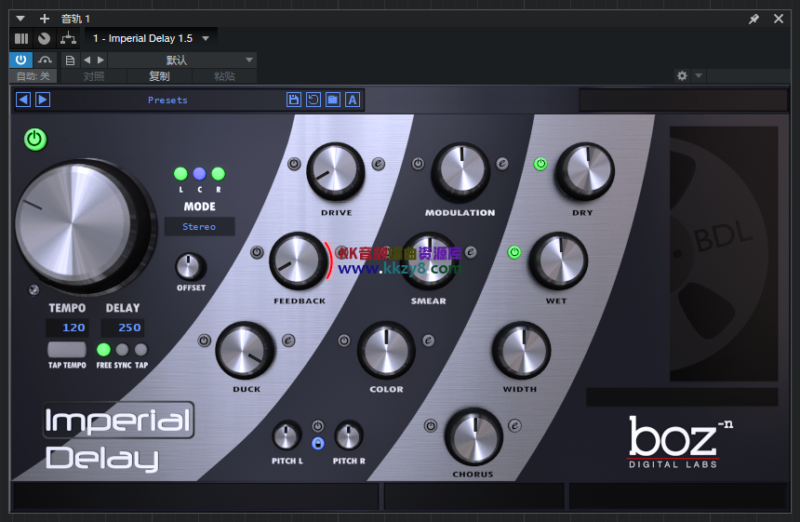Click the pitch link lock icon

tap(318, 443)
